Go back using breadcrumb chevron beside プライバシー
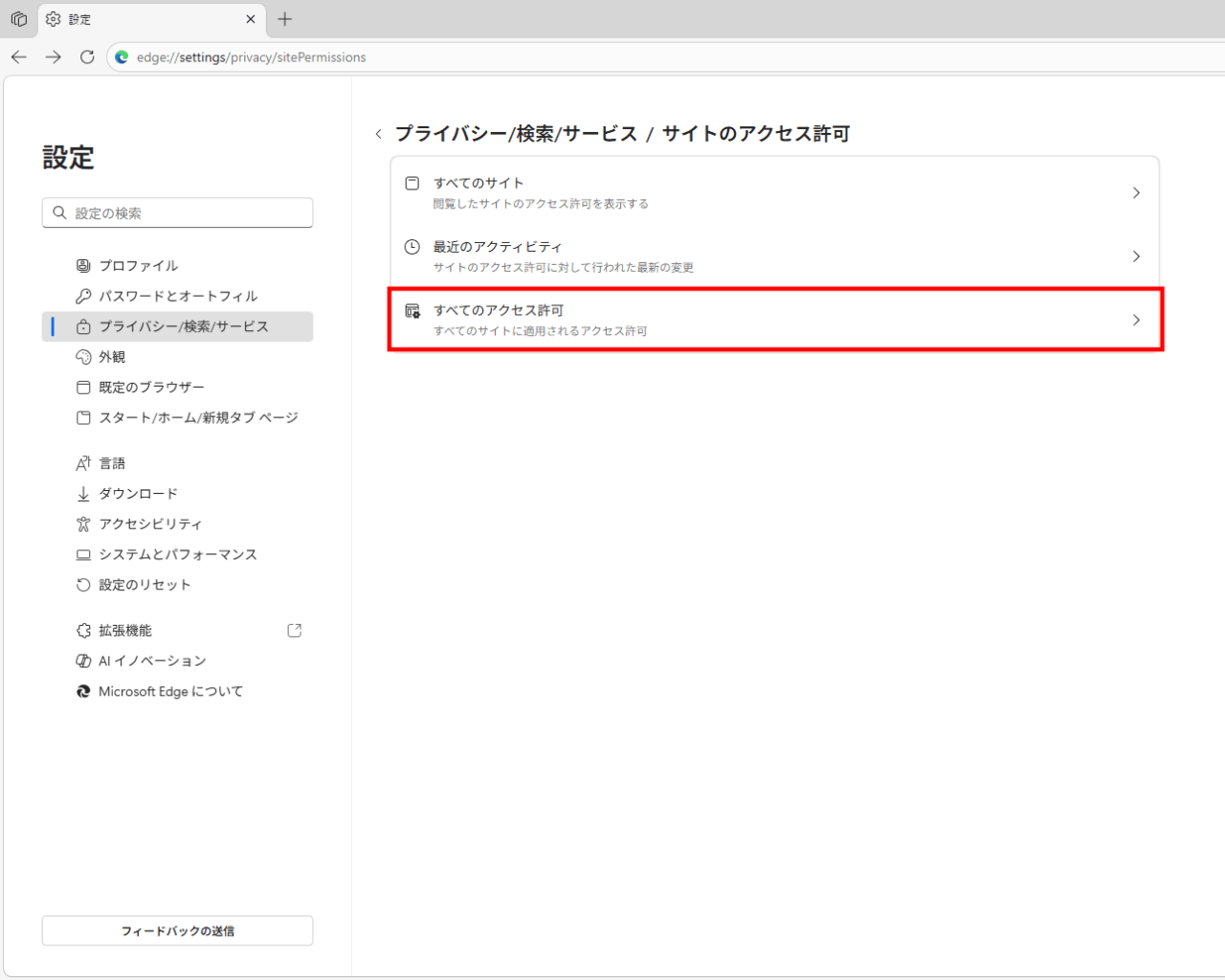The width and height of the screenshot is (1225, 980). [379, 135]
